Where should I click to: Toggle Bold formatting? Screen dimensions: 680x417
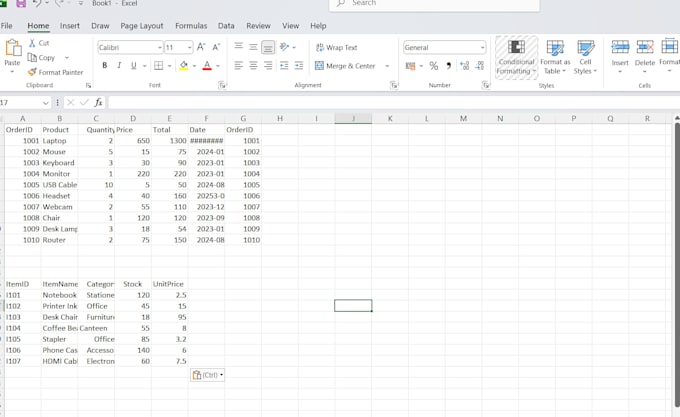click(x=105, y=65)
